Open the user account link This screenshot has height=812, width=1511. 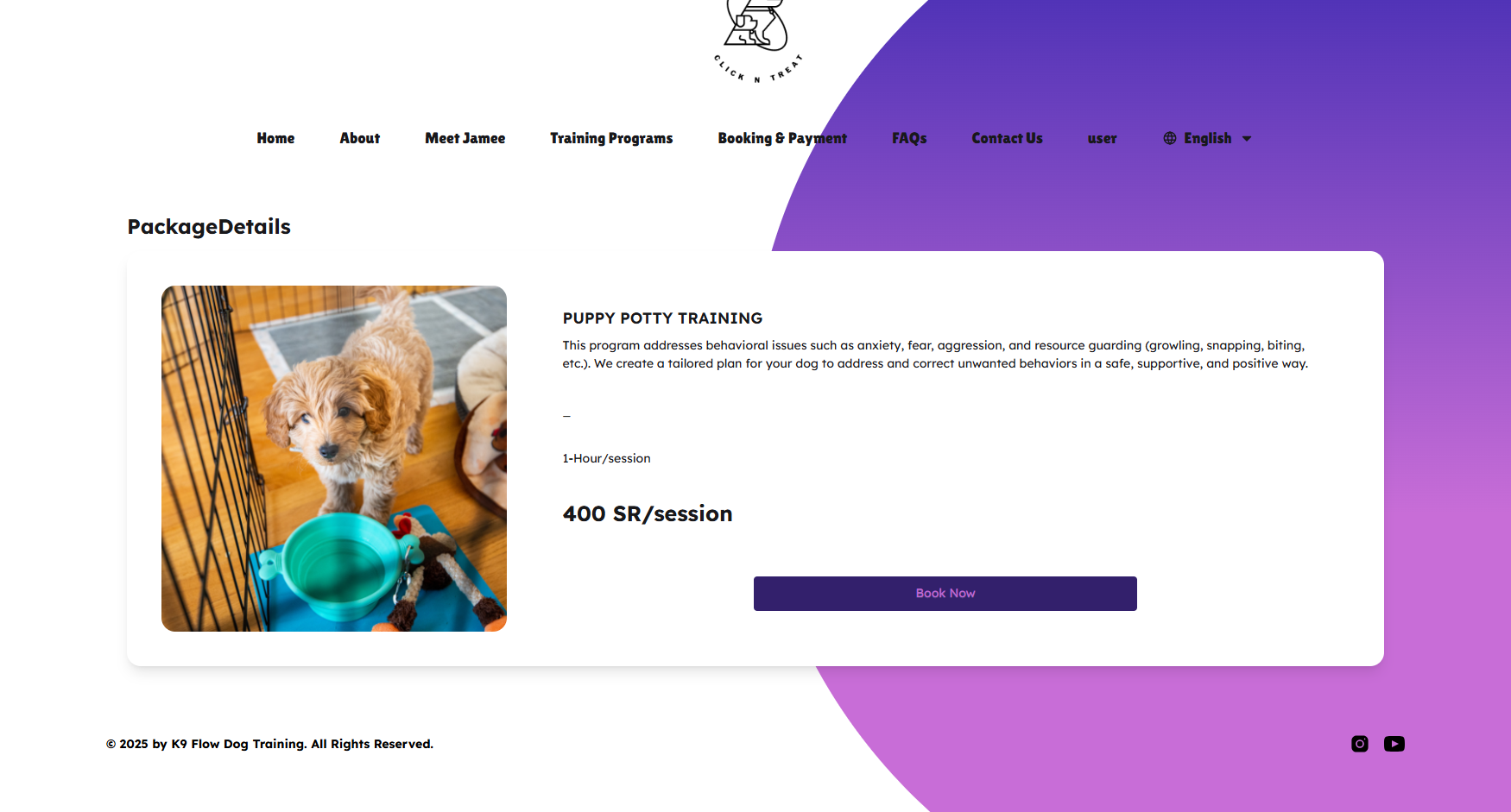click(1102, 139)
